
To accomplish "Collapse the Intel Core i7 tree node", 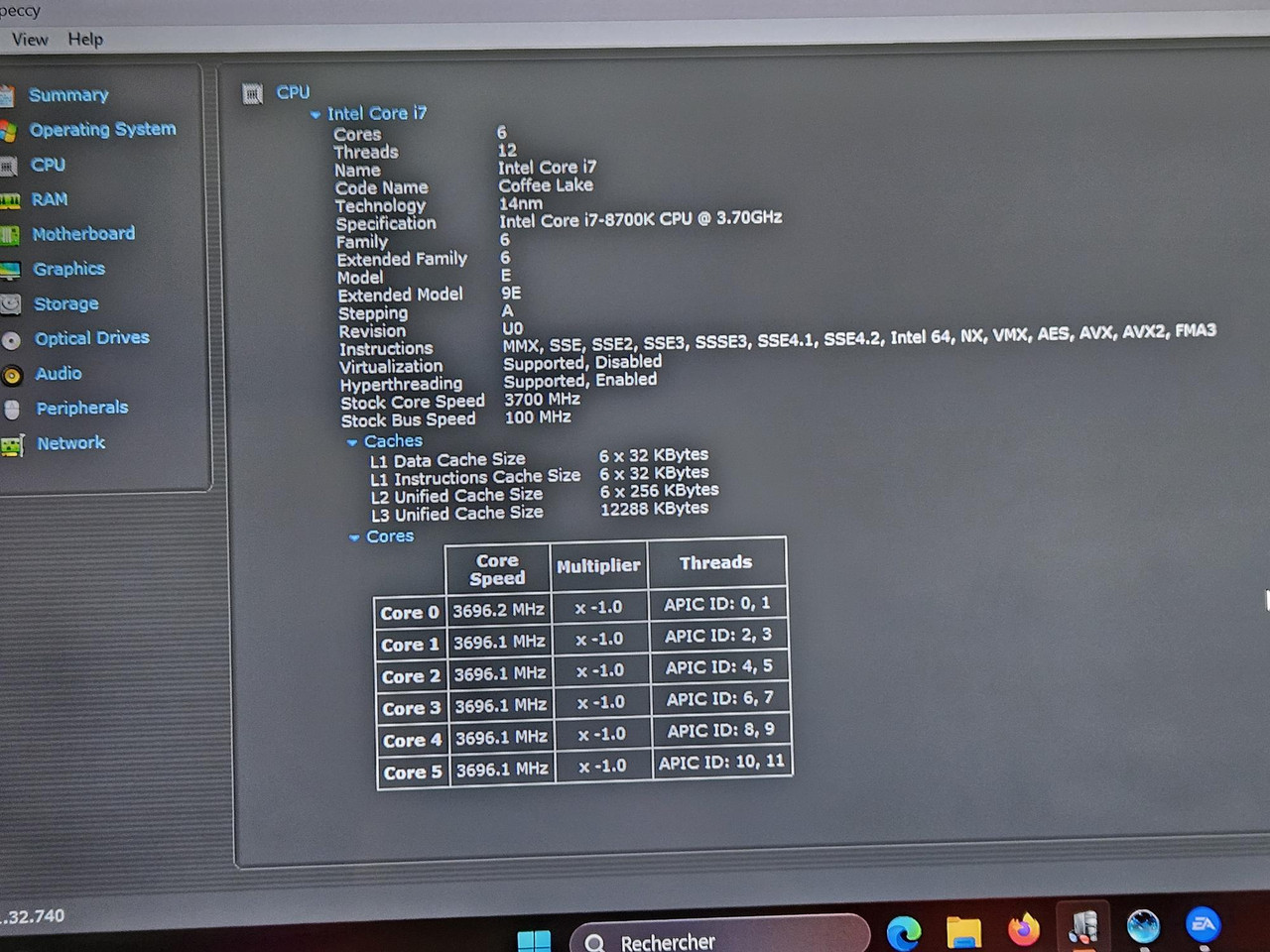I will click(316, 115).
